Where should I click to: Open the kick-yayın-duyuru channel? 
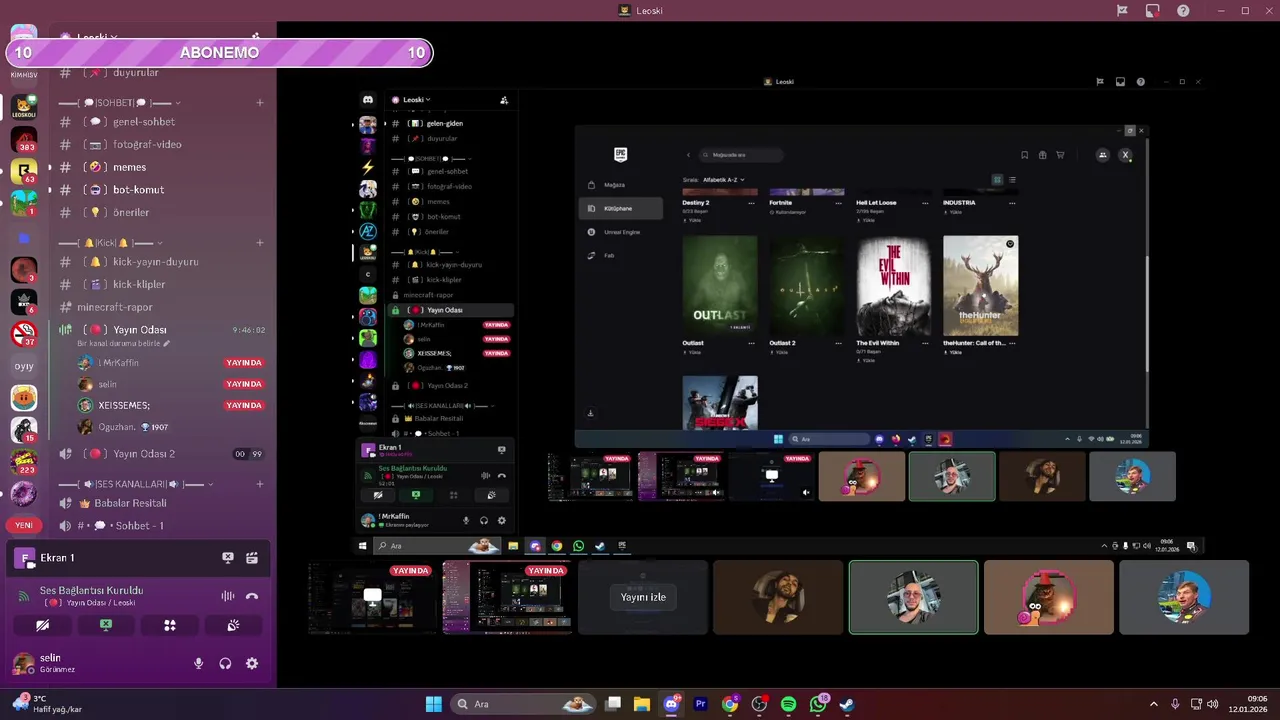click(x=160, y=262)
